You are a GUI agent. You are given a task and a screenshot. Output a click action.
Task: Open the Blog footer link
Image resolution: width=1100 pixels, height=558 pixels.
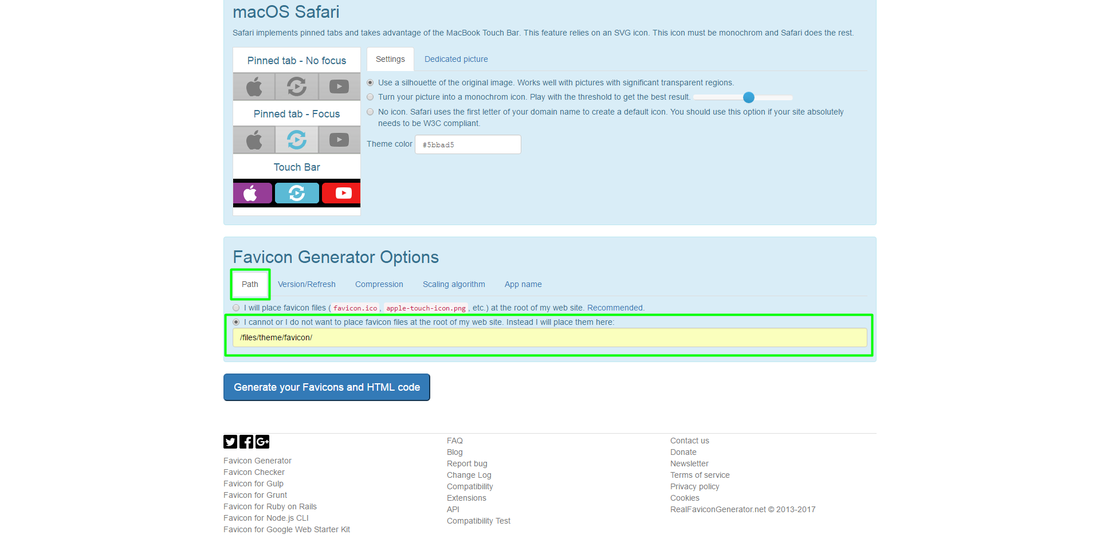pos(455,453)
